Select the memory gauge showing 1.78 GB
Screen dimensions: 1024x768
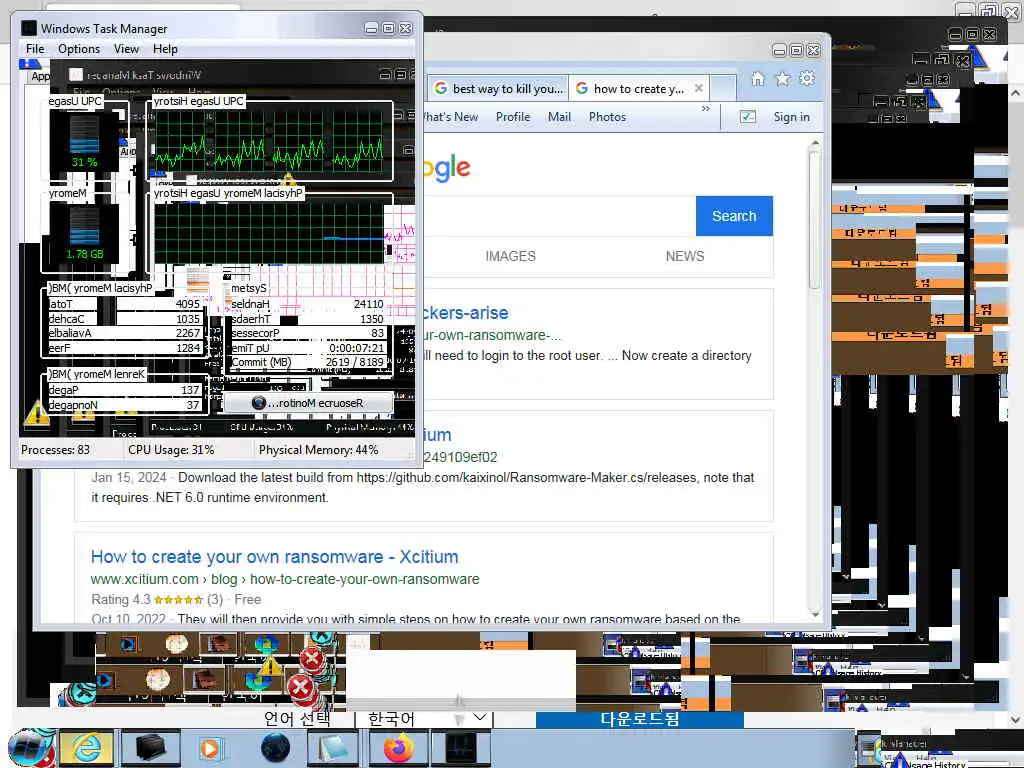coord(84,233)
